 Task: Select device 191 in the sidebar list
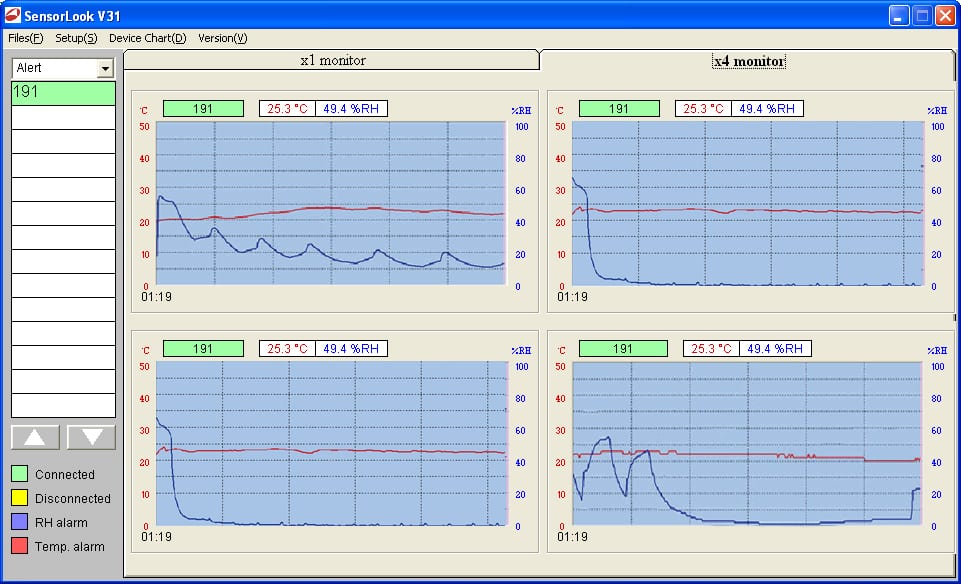point(63,92)
